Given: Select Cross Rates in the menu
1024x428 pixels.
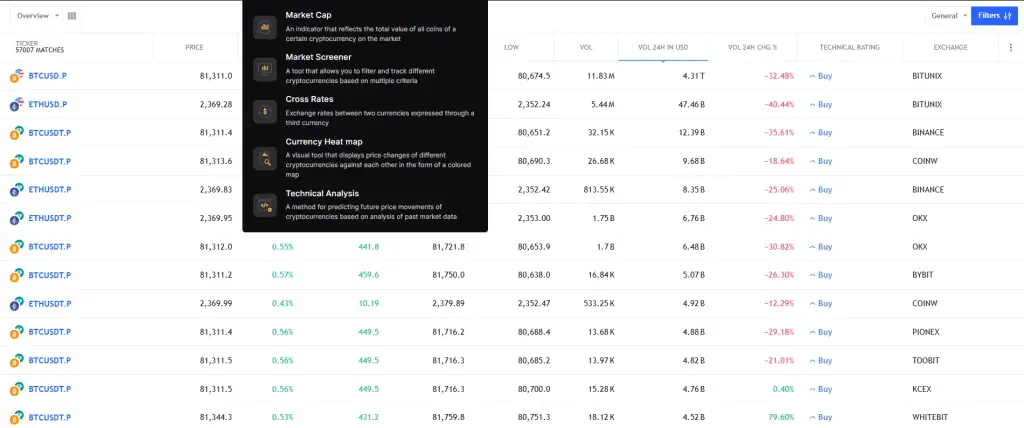Looking at the screenshot, I should pyautogui.click(x=364, y=110).
